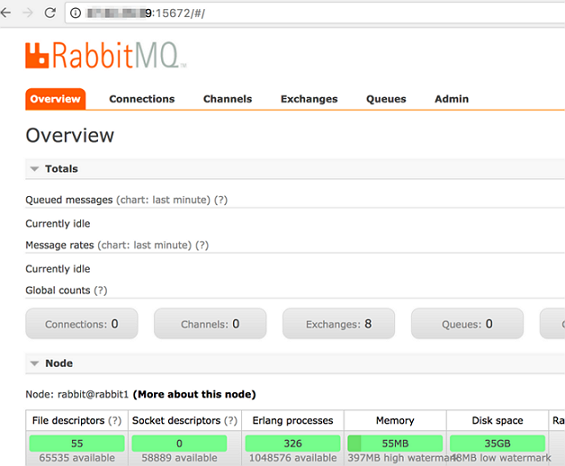Click the Exchanges: 8 count button

pyautogui.click(x=339, y=324)
